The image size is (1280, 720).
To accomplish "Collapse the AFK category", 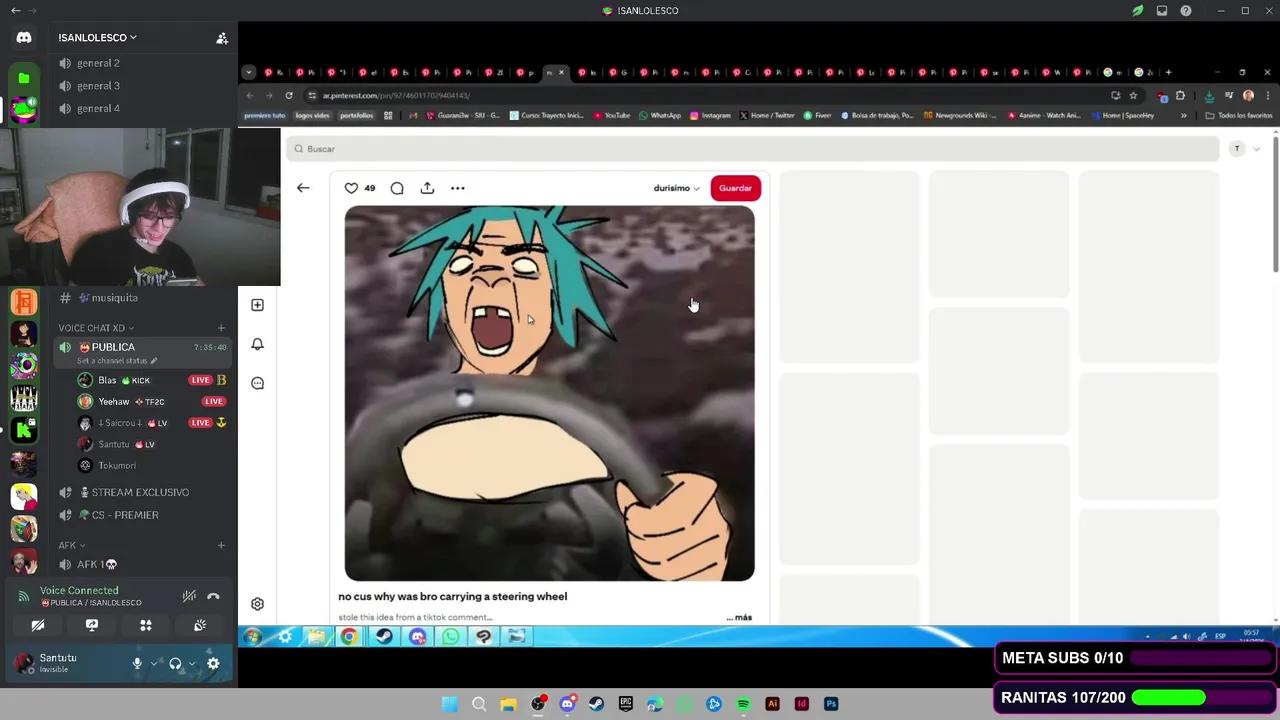I will pos(71,545).
